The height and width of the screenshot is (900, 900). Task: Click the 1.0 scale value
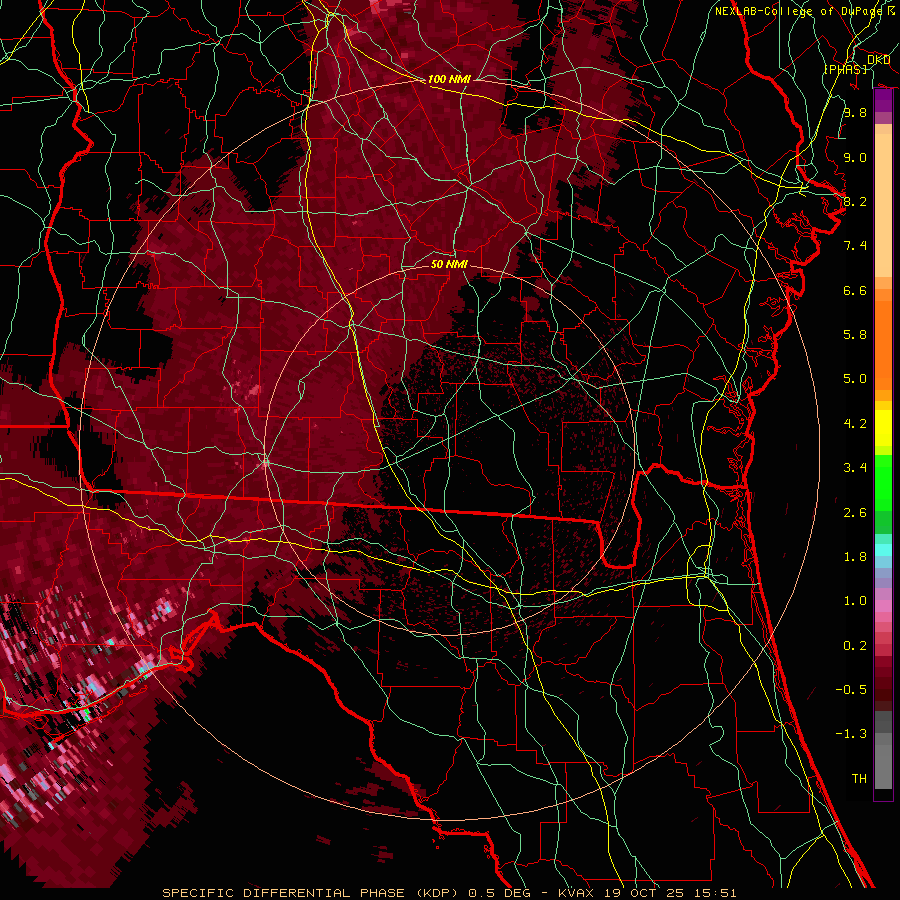855,601
